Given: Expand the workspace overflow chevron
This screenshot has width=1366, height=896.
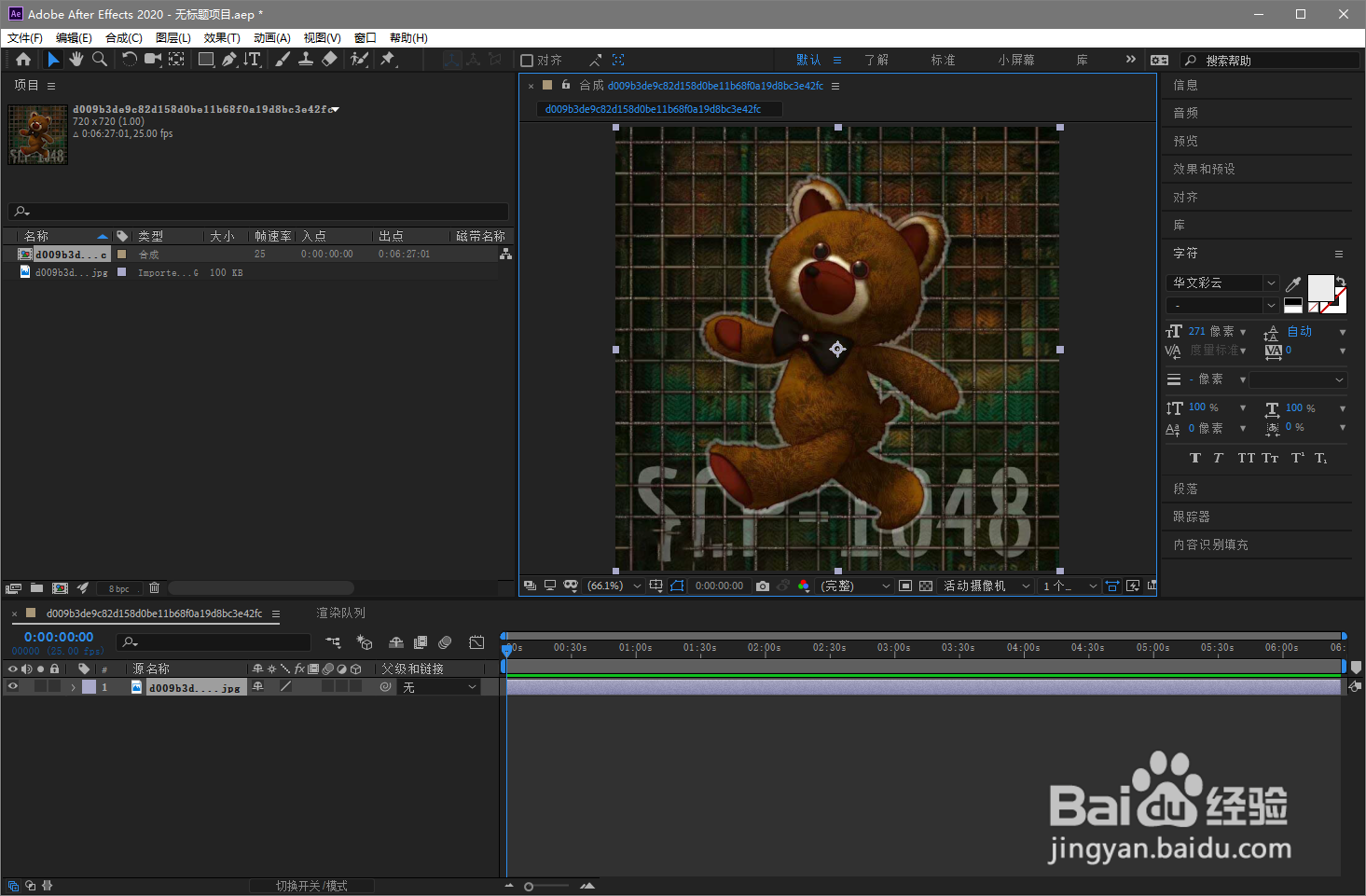Looking at the screenshot, I should coord(1131,60).
